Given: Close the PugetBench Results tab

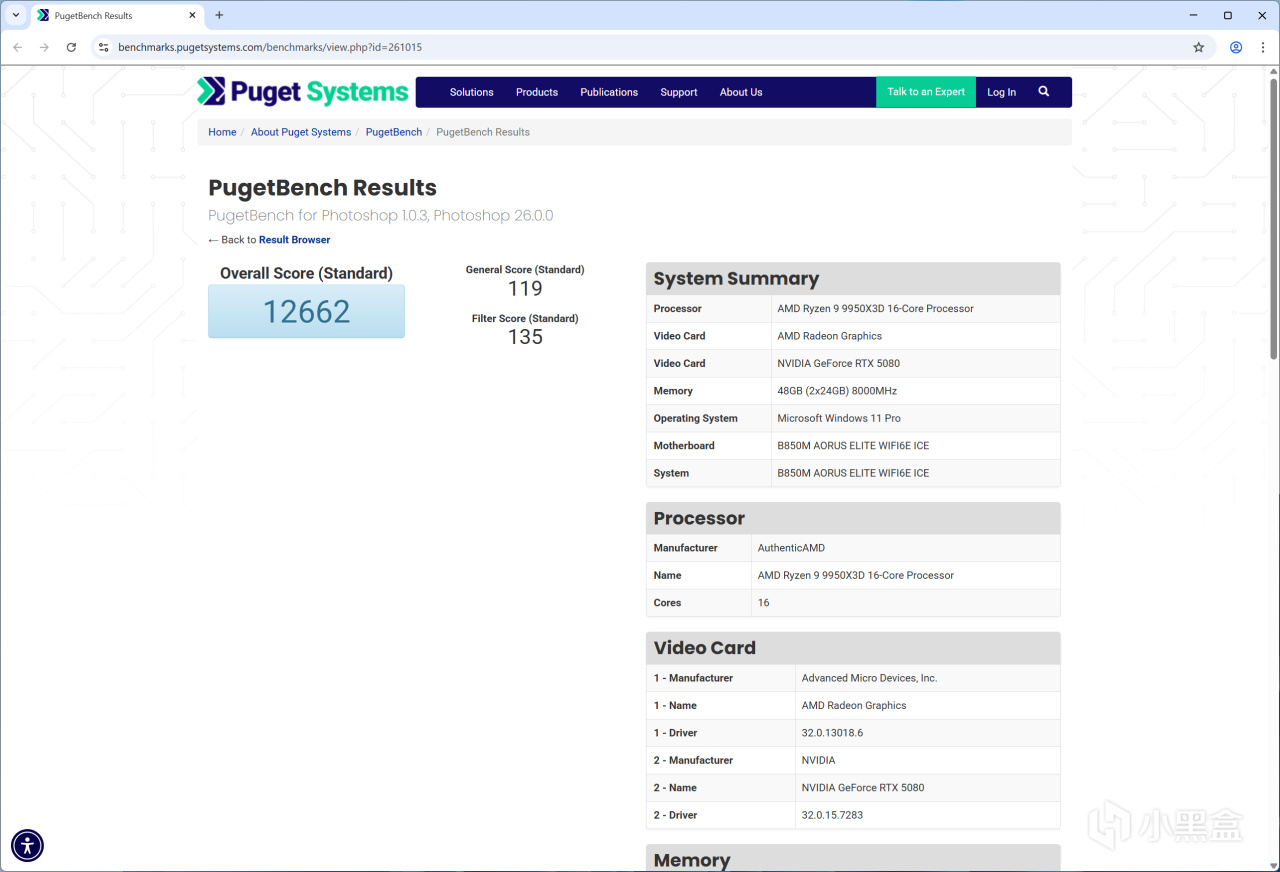Looking at the screenshot, I should point(193,15).
